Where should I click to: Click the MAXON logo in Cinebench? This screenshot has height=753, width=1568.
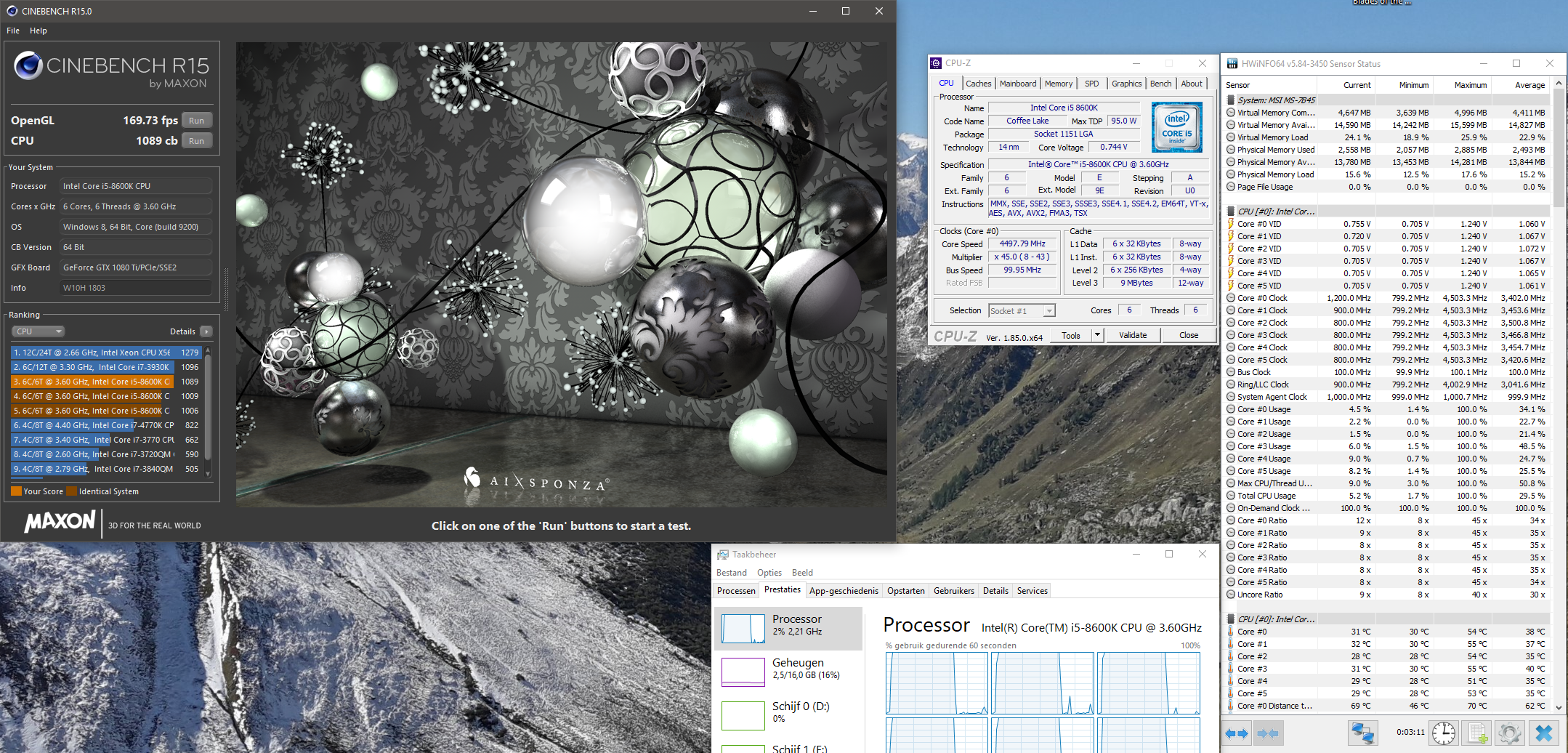point(60,522)
